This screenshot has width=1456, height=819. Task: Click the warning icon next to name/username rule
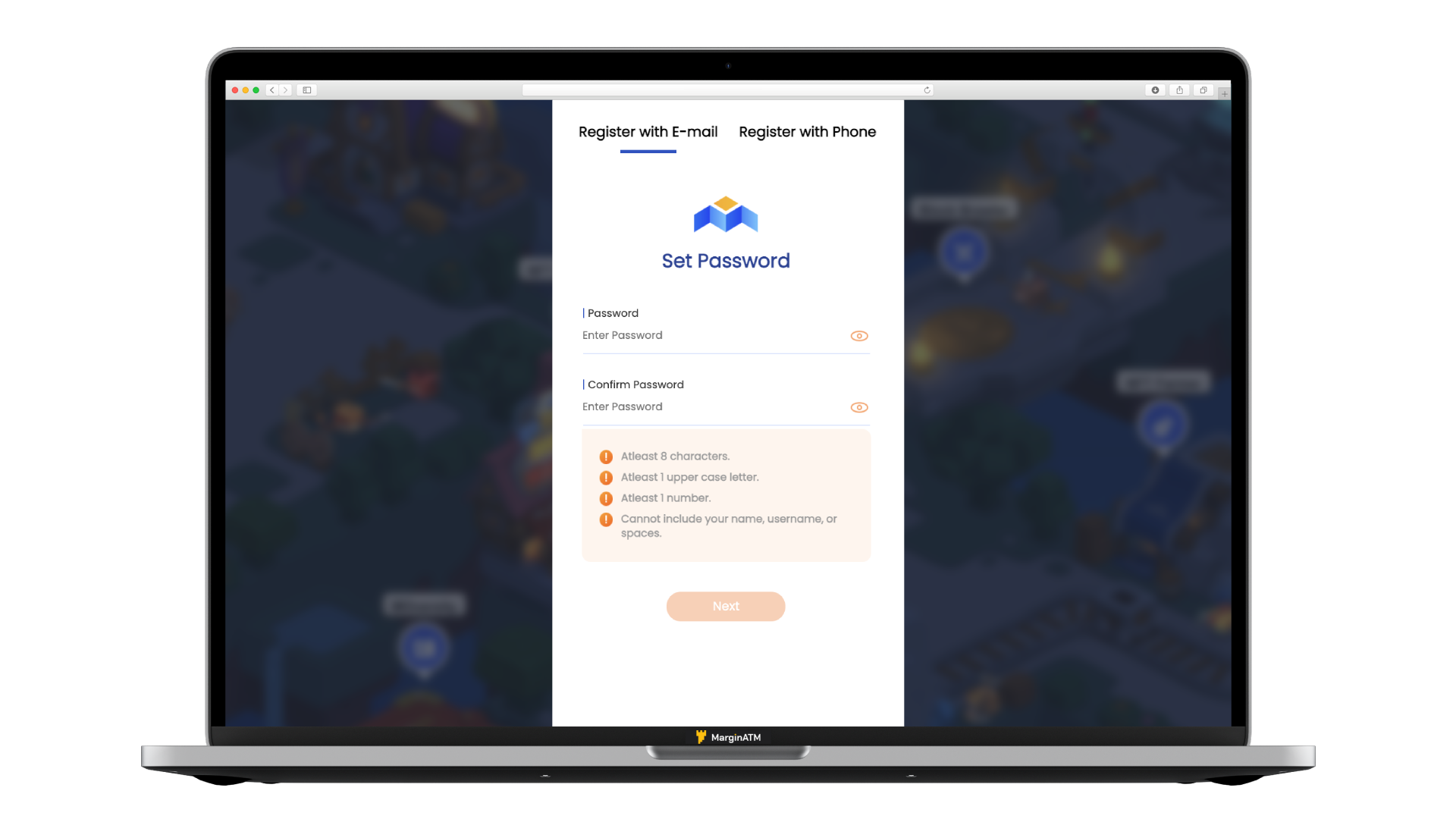point(607,519)
